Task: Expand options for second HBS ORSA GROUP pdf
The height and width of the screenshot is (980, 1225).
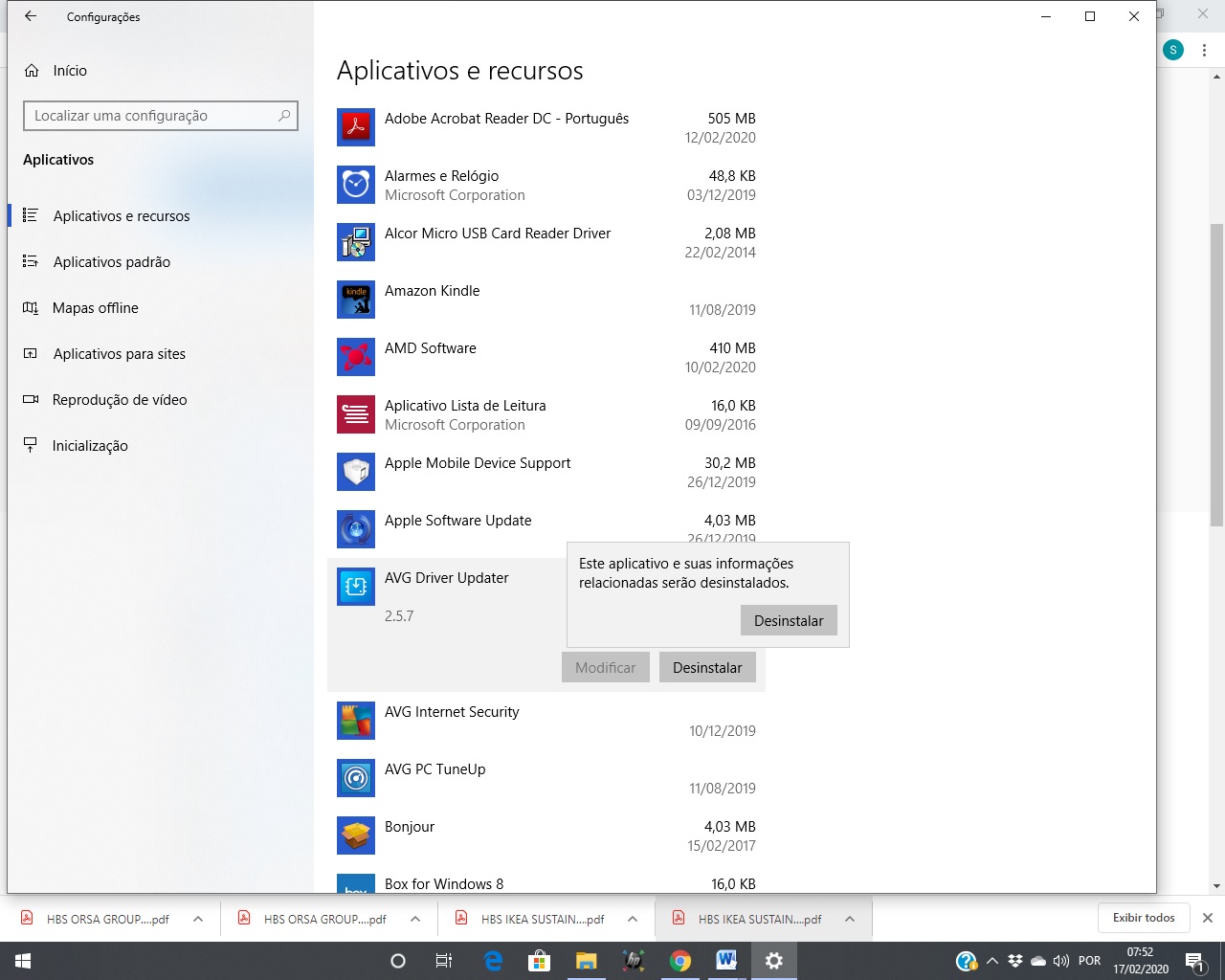Action: [415, 919]
